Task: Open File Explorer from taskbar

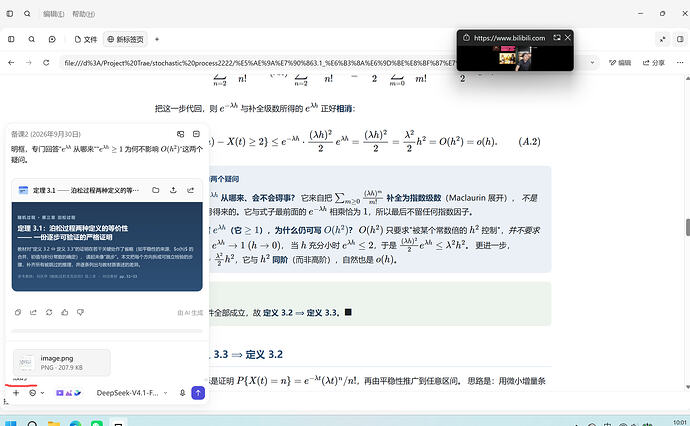Action: tap(54, 423)
